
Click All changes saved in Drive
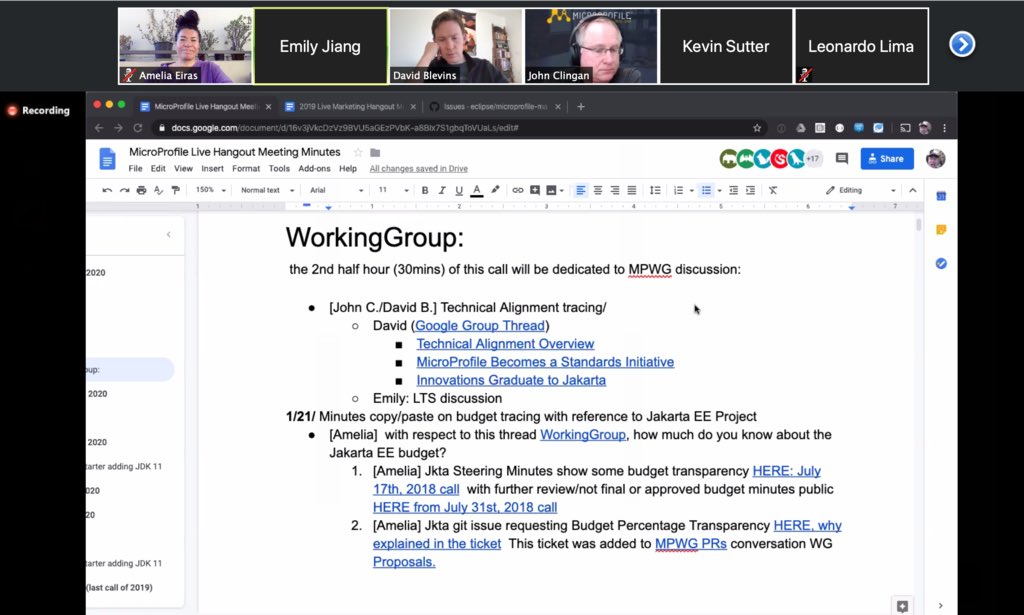pyautogui.click(x=419, y=168)
